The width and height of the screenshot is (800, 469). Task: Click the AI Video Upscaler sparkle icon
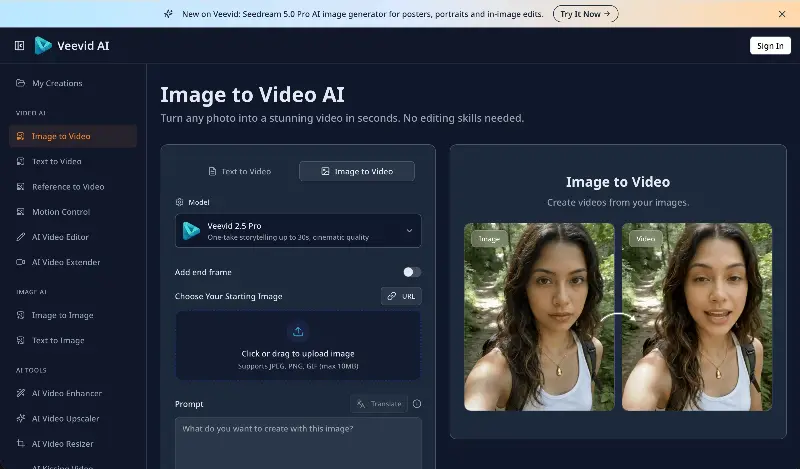coord(20,418)
